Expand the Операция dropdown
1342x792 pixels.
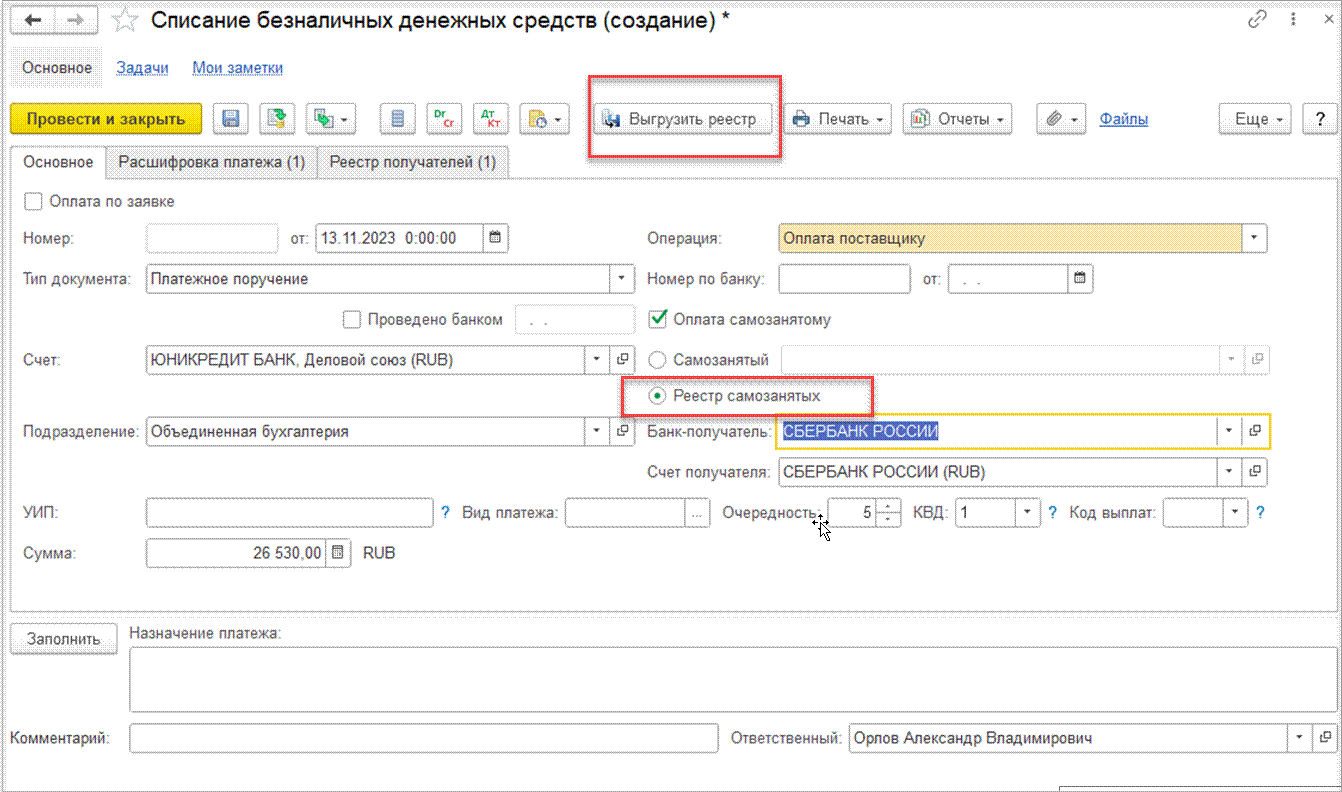tap(1255, 239)
